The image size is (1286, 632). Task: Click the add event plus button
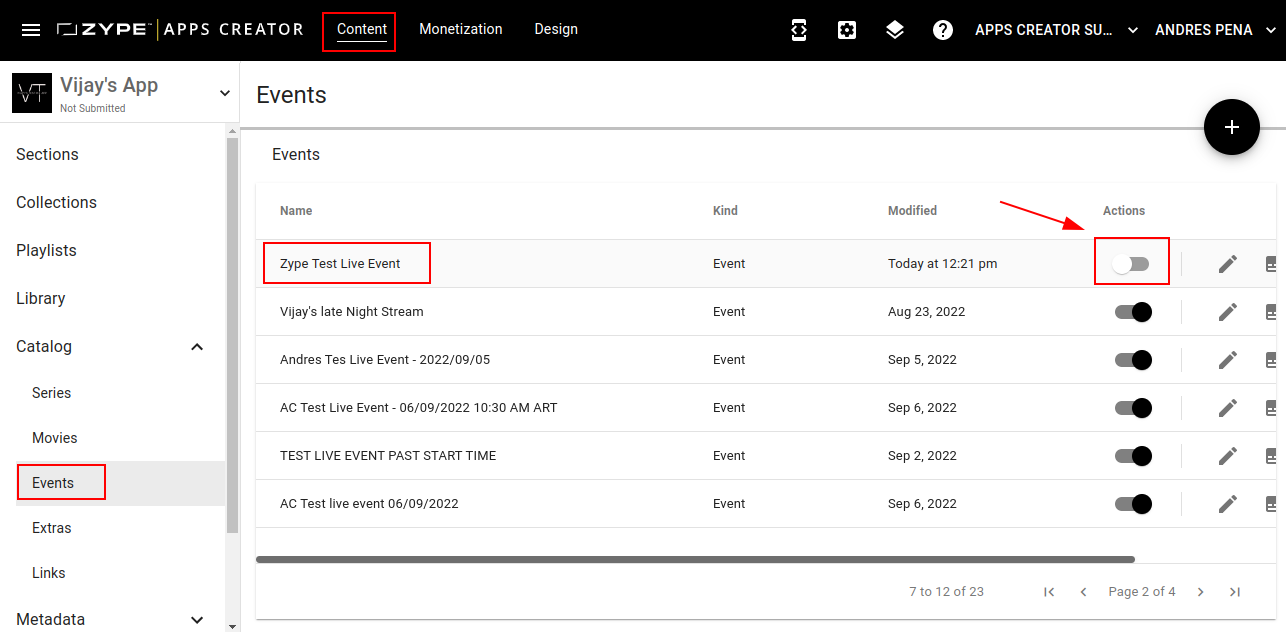click(x=1232, y=127)
